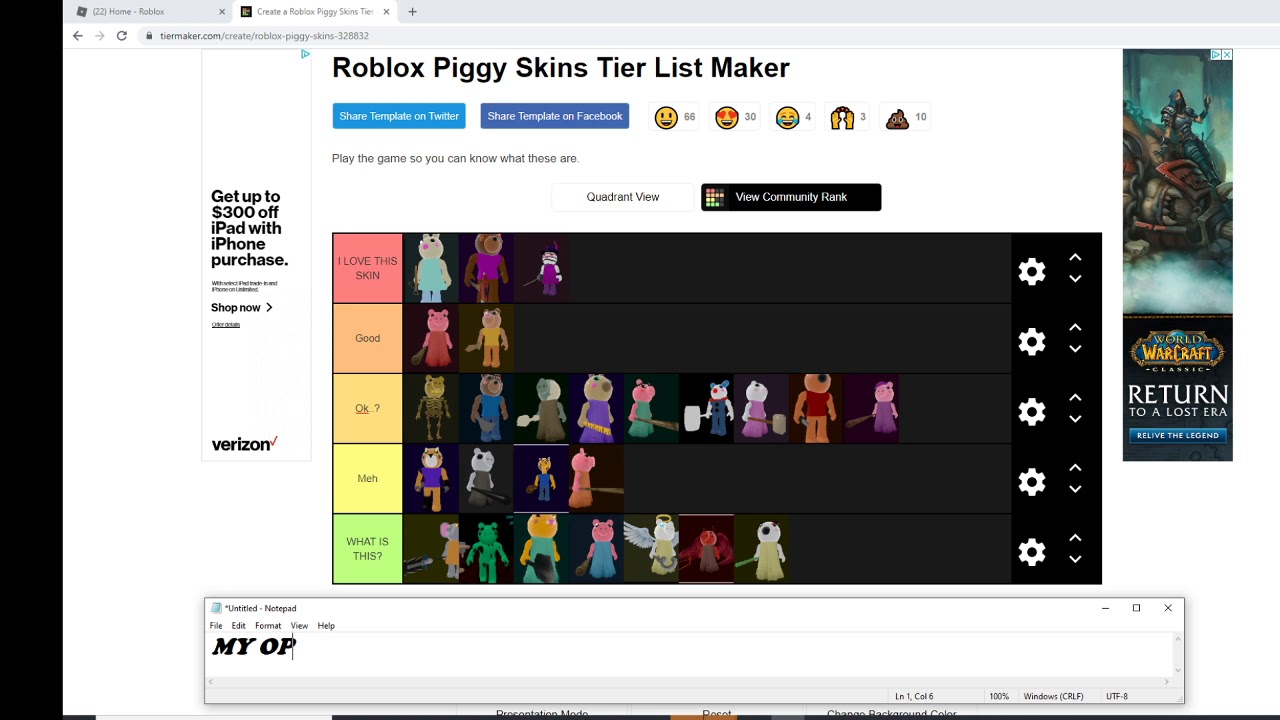Image resolution: width=1280 pixels, height=720 pixels.
Task: Select the purple bear skin in top tier
Action: pos(487,268)
